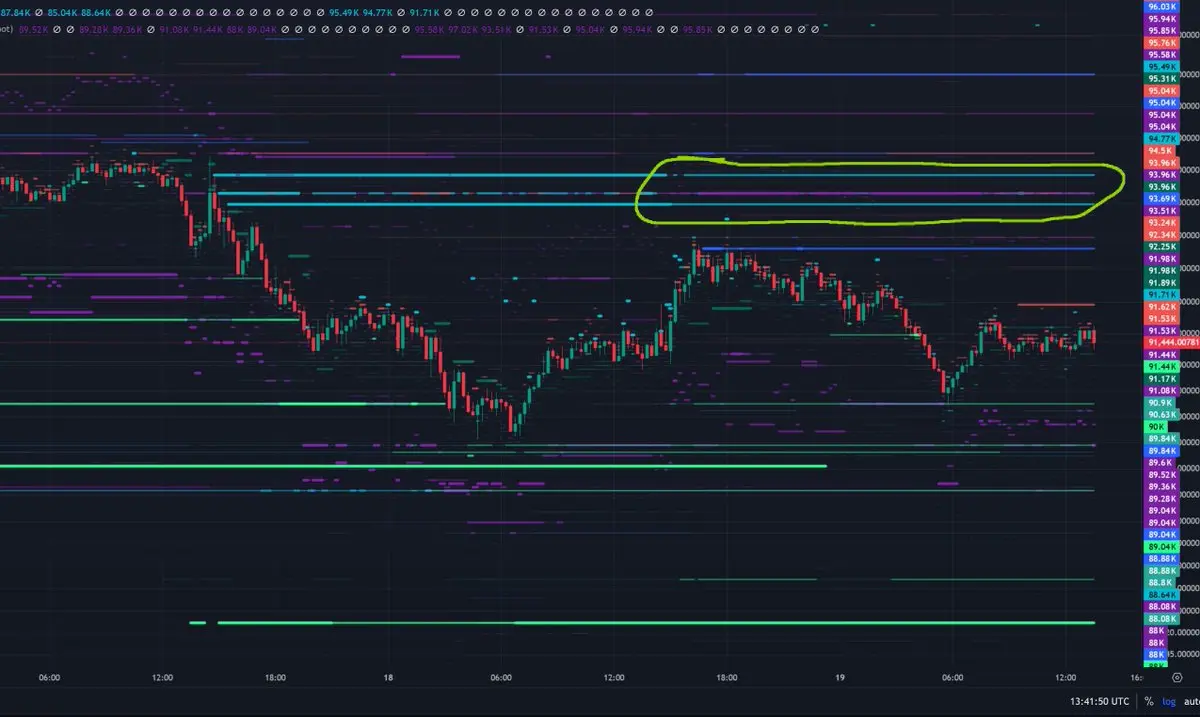The width and height of the screenshot is (1200, 717).
Task: Click the date label 19 on time axis
Action: click(x=840, y=677)
